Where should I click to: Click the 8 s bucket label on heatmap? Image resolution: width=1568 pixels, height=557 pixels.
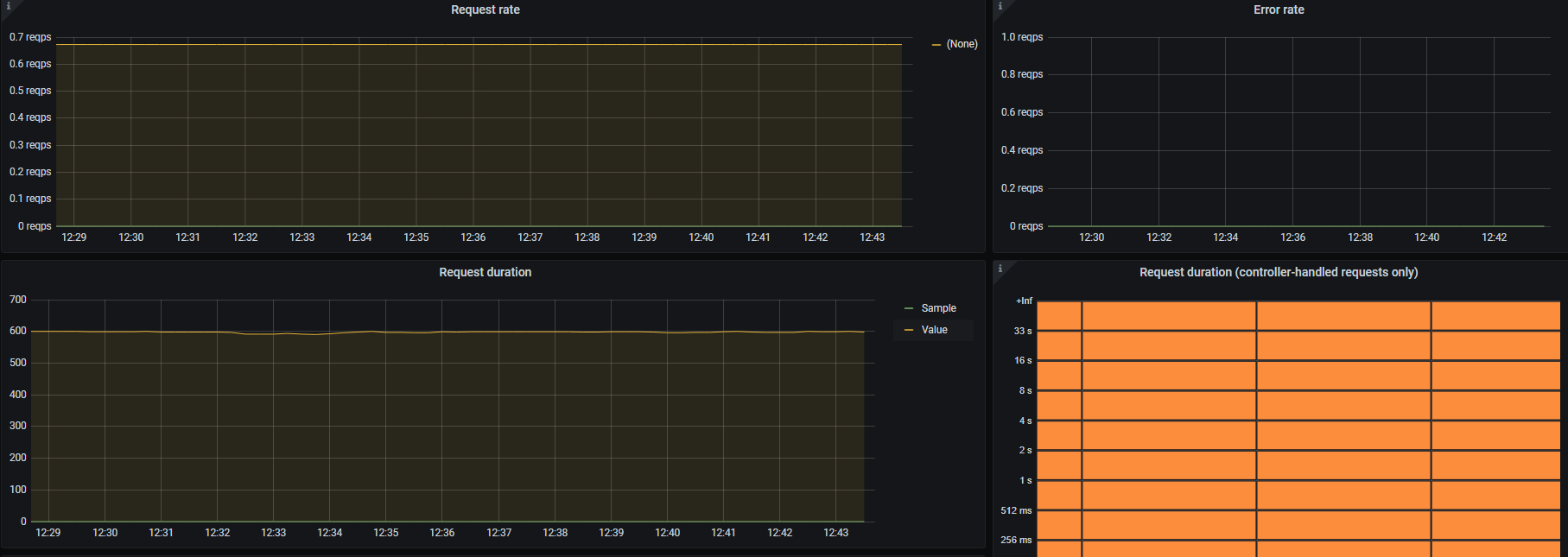click(1025, 391)
